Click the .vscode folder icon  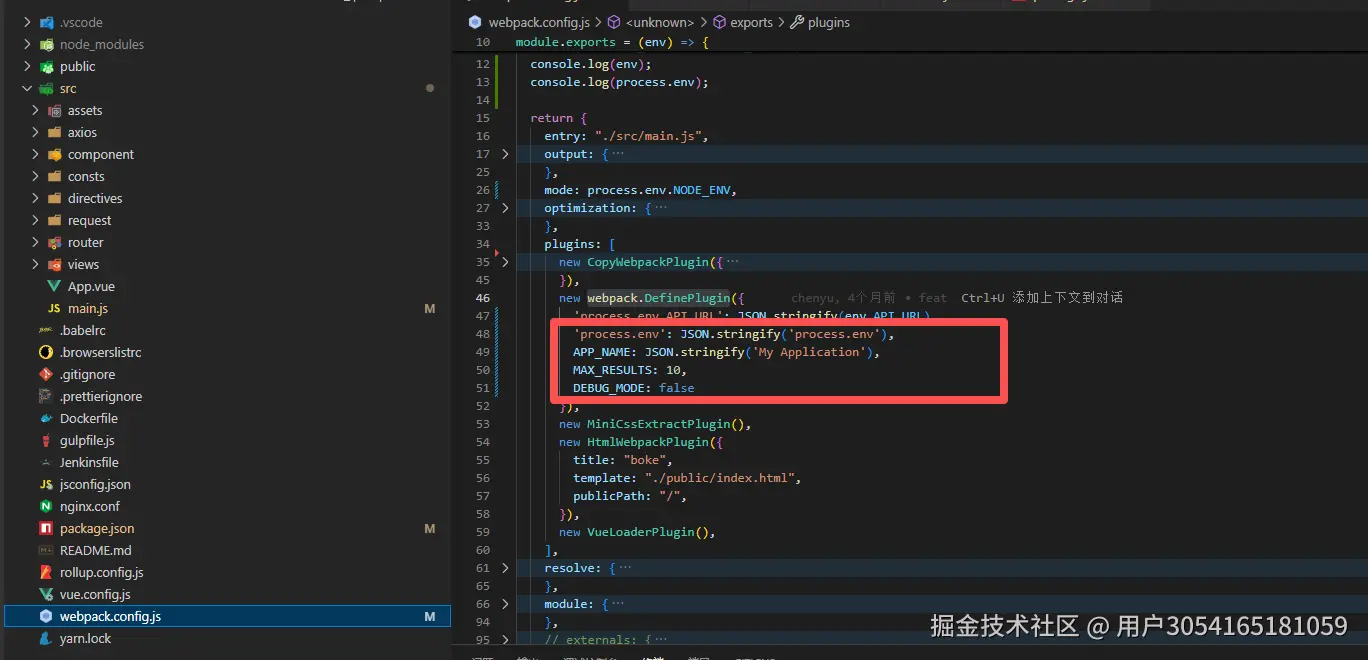[46, 22]
